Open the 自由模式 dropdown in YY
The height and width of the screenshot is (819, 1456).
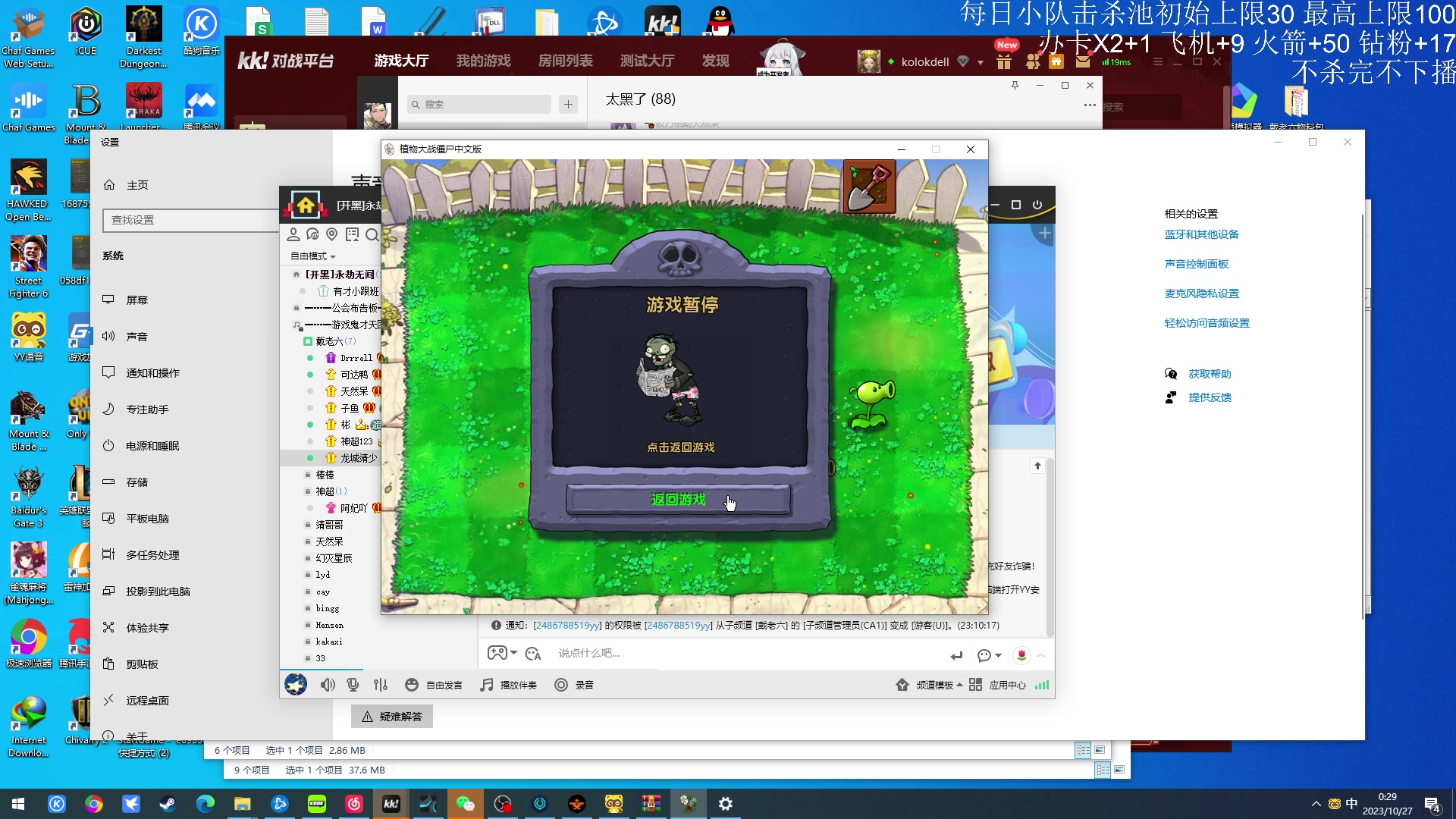(x=313, y=256)
